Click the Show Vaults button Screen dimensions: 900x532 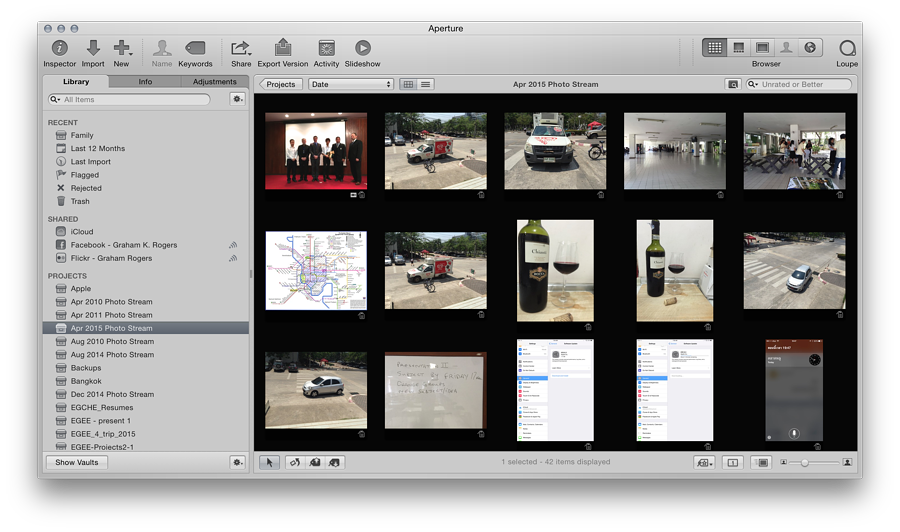coord(76,462)
